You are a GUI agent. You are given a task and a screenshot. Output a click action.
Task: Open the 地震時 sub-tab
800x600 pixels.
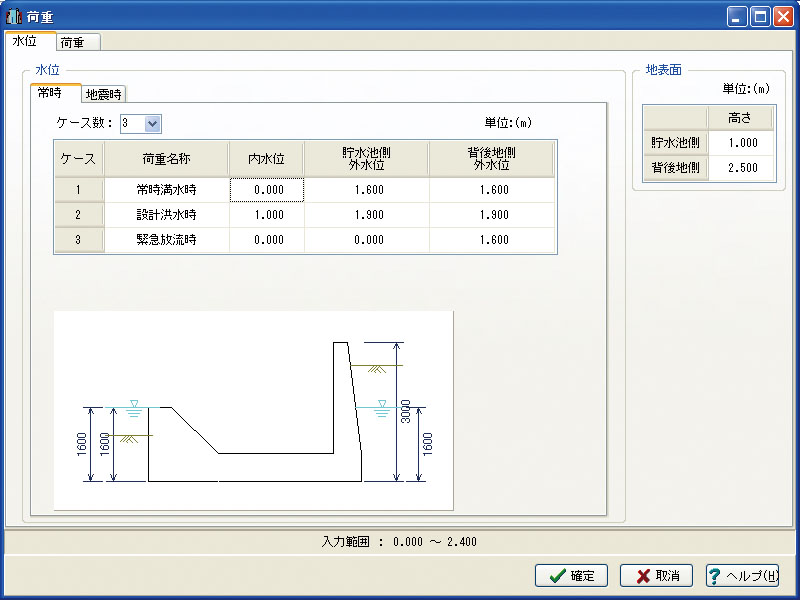(x=104, y=94)
